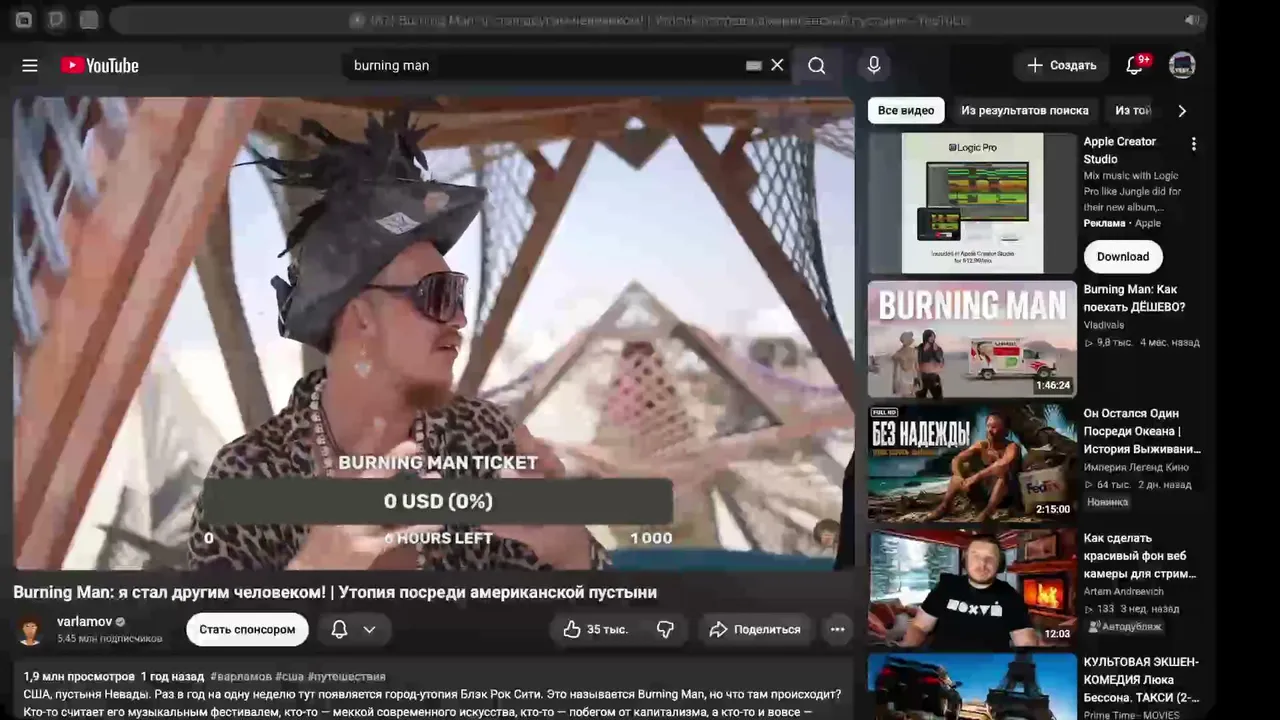
Task: Click the video player to pause
Action: 434,333
